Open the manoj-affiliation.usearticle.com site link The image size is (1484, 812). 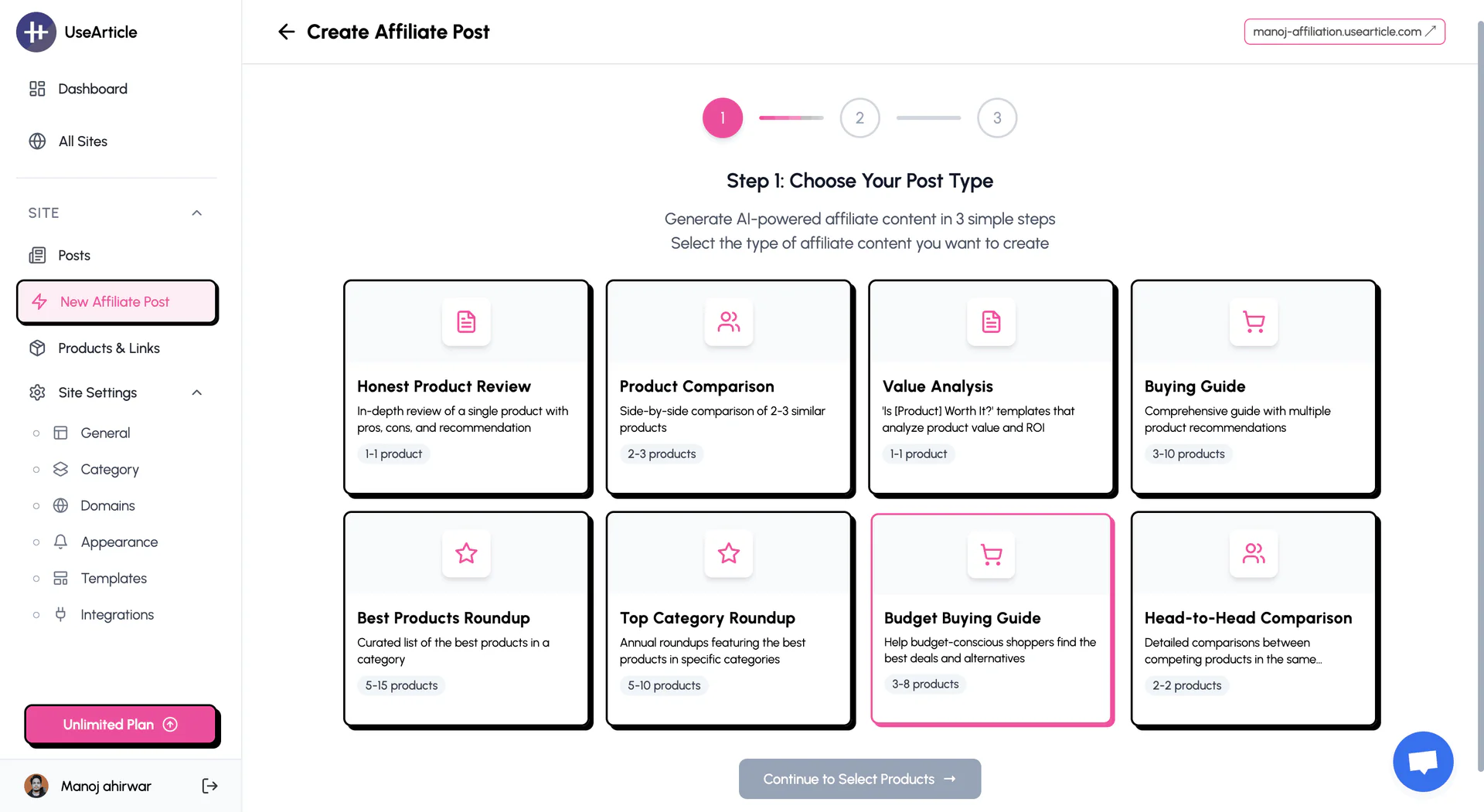[1344, 32]
